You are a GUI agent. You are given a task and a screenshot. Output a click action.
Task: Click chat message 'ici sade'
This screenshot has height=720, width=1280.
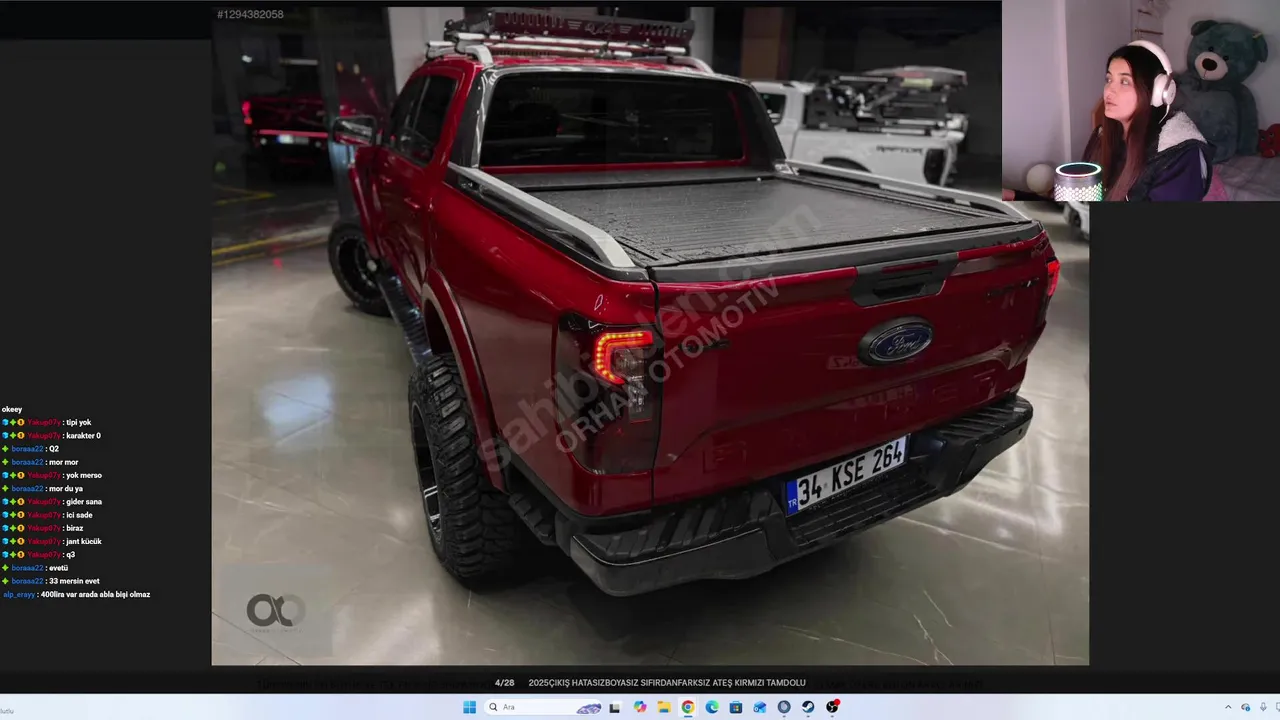79,515
